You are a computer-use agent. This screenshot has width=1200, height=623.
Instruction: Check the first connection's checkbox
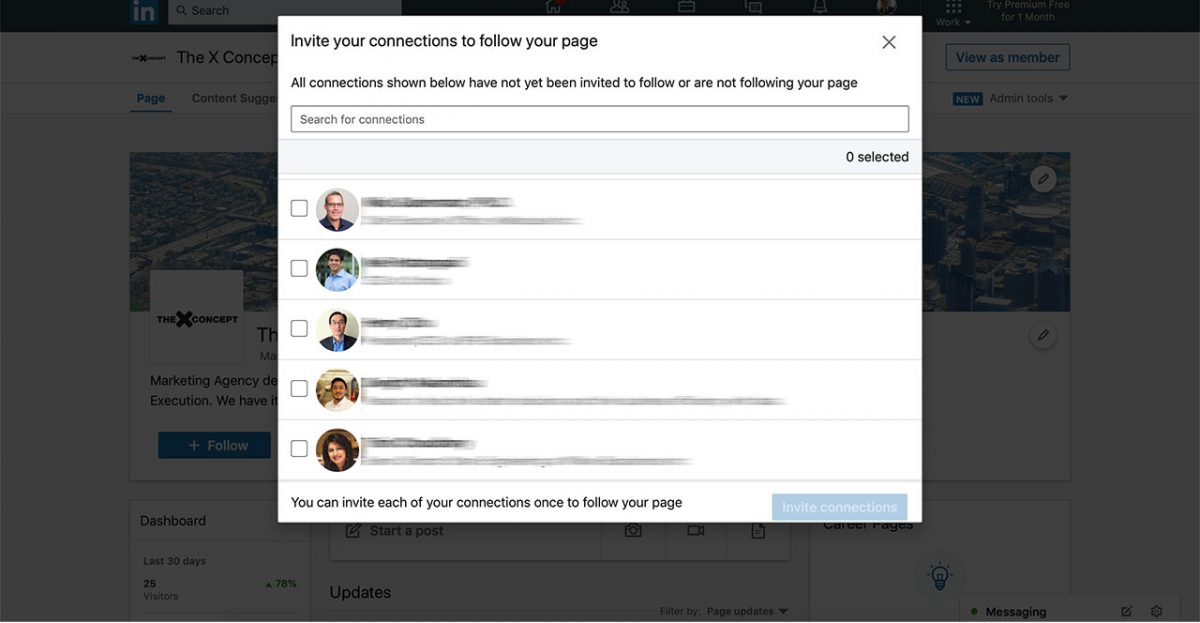pyautogui.click(x=299, y=208)
